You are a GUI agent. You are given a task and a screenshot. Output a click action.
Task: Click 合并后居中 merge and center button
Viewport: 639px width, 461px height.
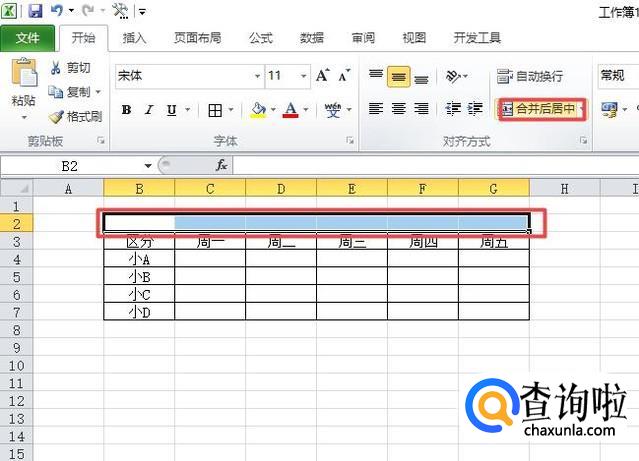tap(538, 109)
